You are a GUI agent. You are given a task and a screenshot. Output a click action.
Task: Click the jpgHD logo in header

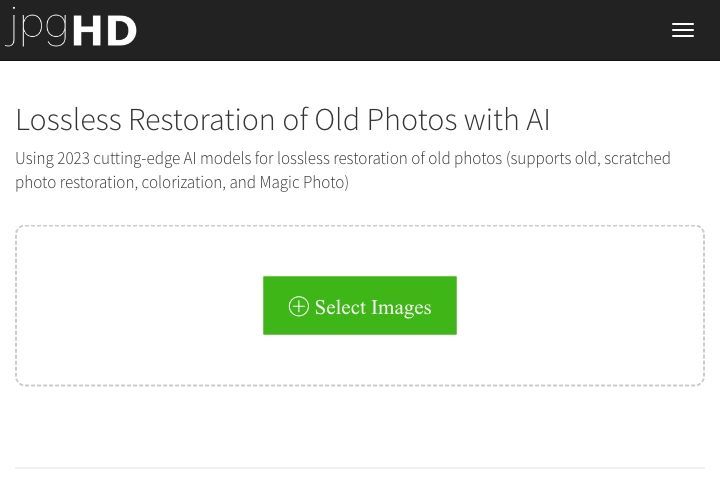click(71, 28)
